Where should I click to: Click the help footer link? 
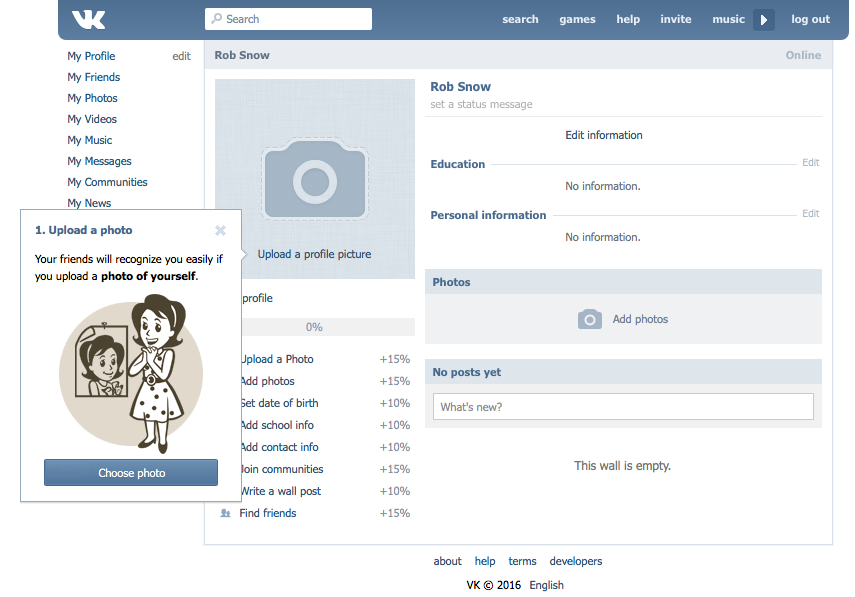pyautogui.click(x=485, y=561)
